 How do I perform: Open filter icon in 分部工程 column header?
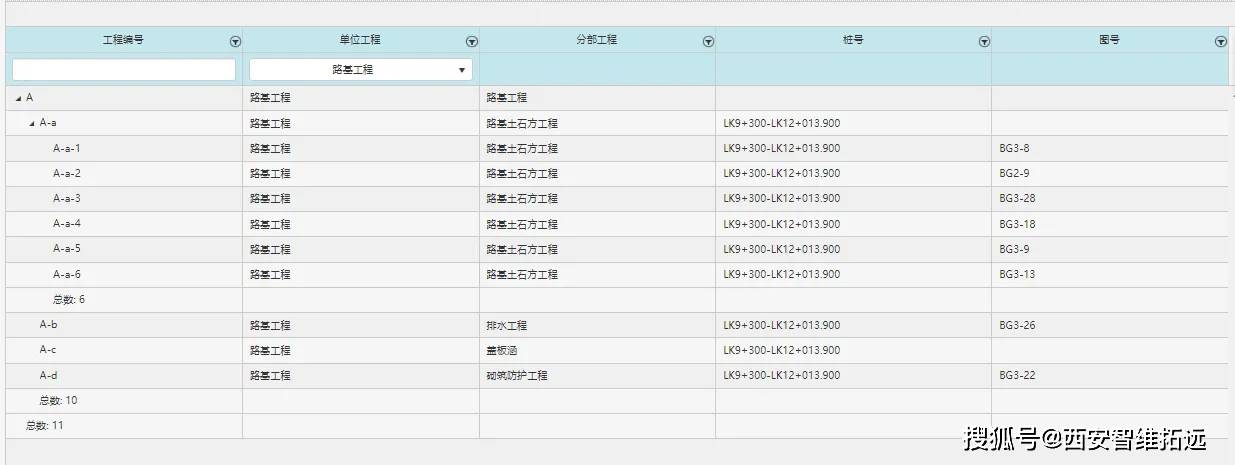click(x=708, y=42)
